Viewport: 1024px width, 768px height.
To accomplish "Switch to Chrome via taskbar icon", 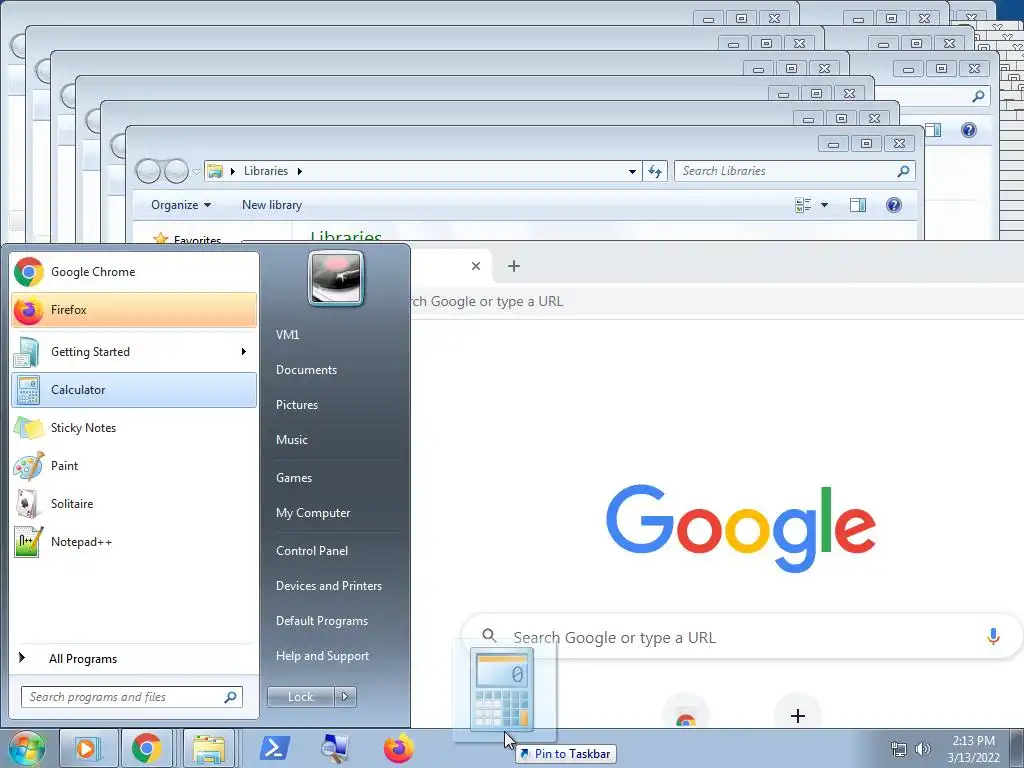I will (x=146, y=748).
